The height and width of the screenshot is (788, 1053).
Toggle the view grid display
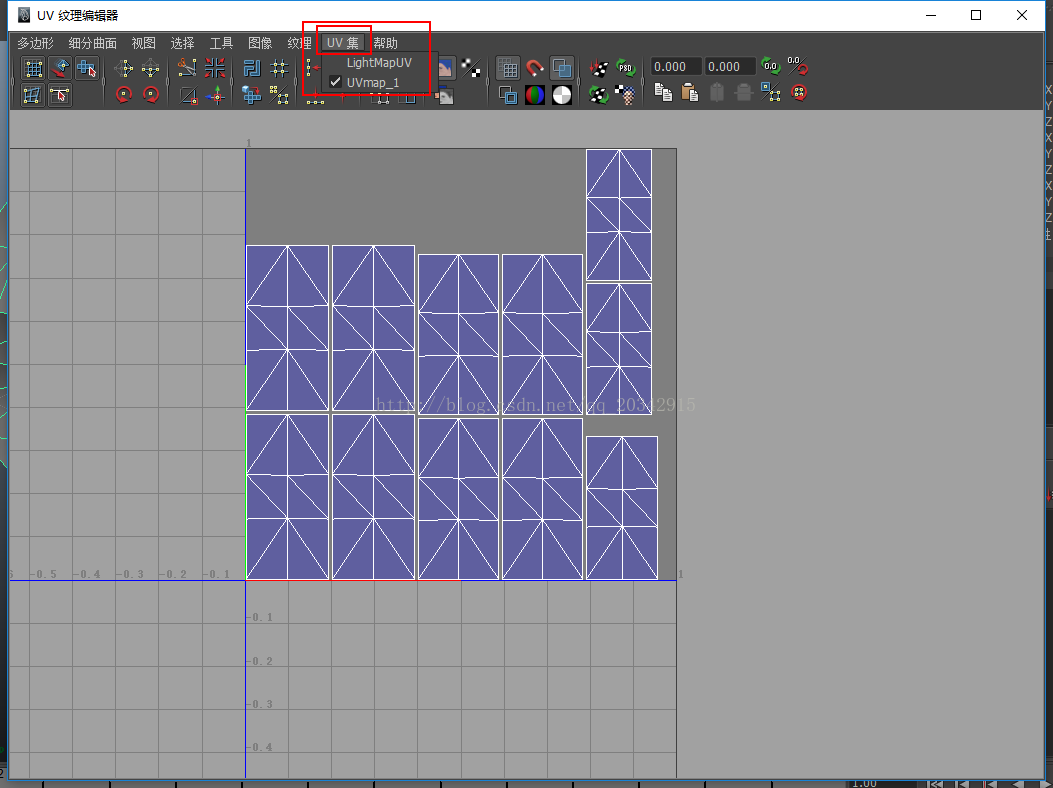pos(508,68)
